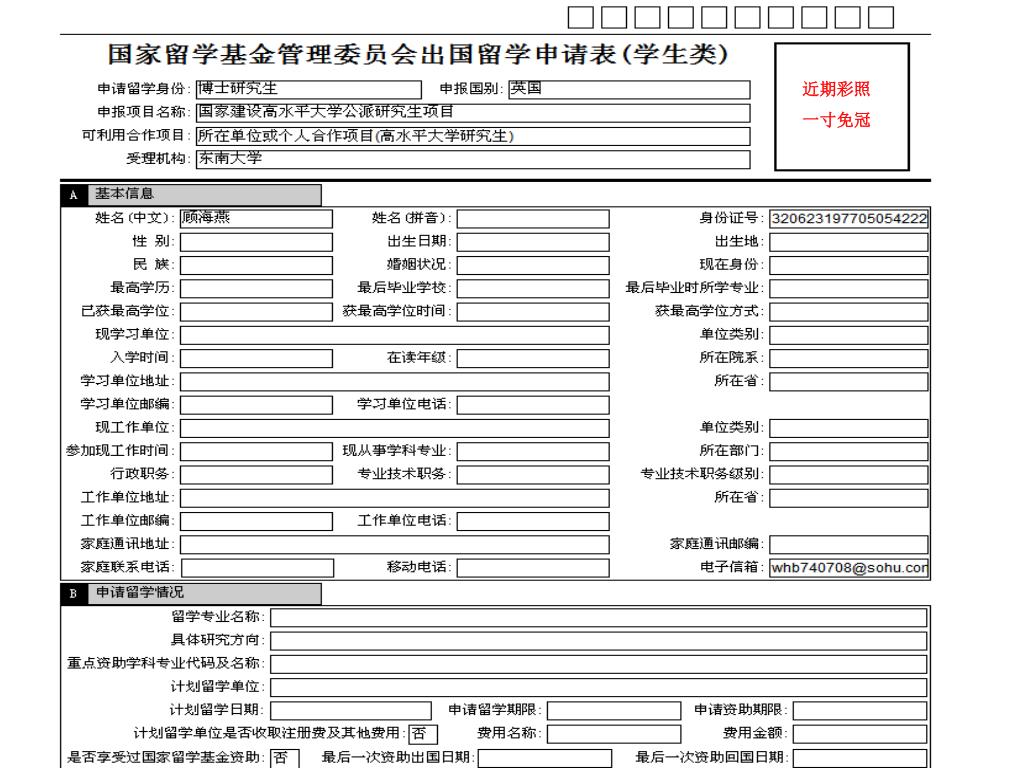Select the 家庭通讯地址 input field
Viewport: 1024px width, 768px height.
(394, 545)
